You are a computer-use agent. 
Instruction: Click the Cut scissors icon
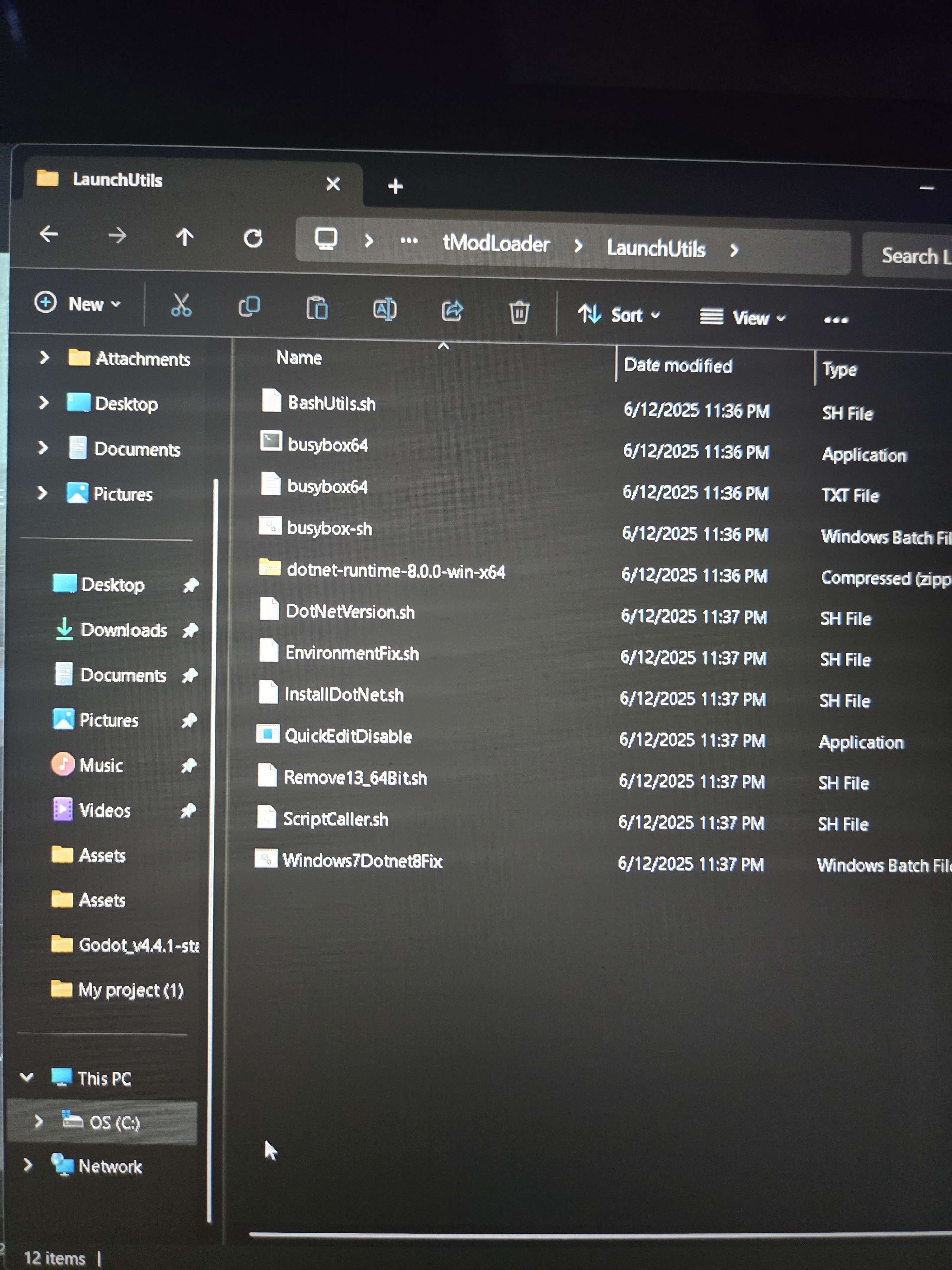coord(181,305)
